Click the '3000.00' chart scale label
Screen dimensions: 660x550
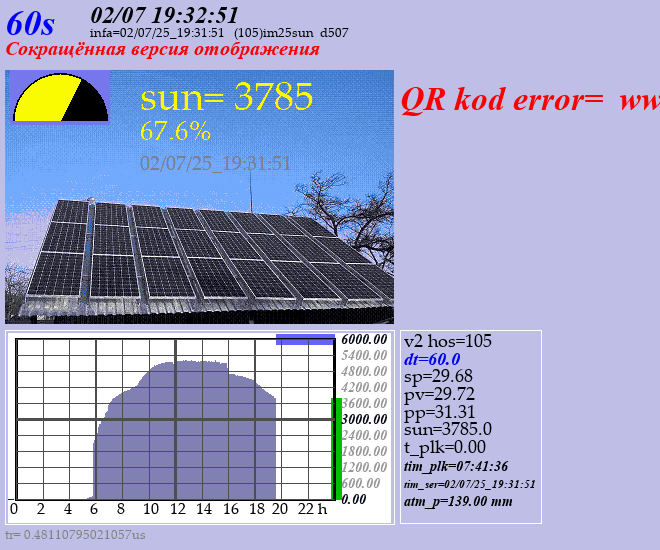[364, 419]
